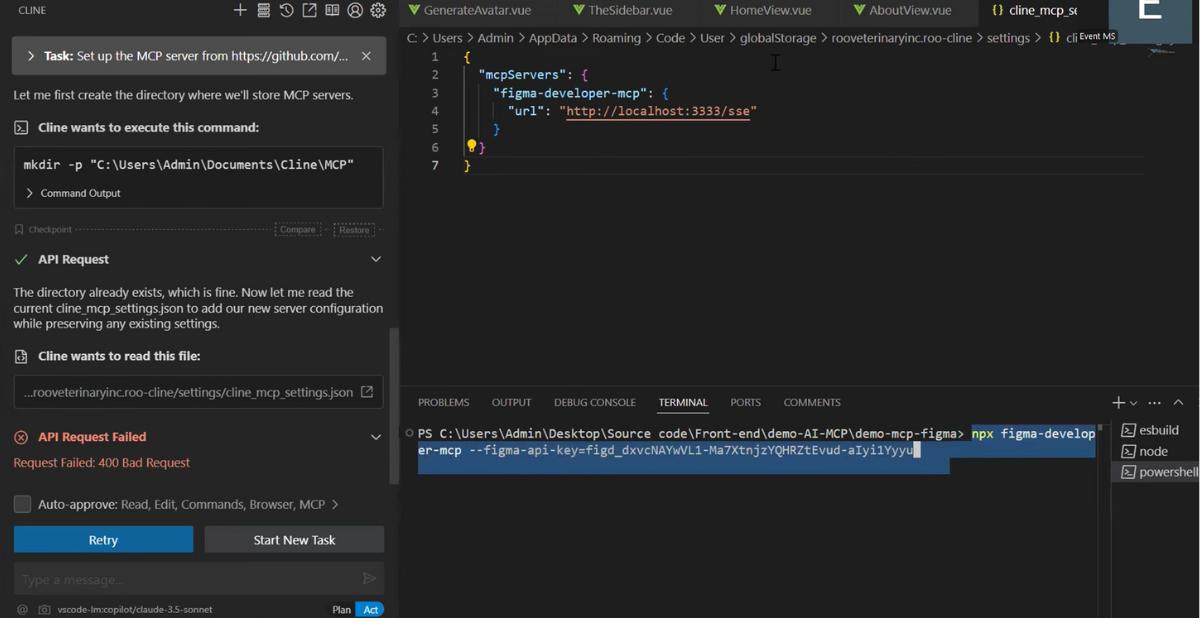This screenshot has height=628, width=1200.
Task: Click the send message arrow icon
Action: click(369, 578)
